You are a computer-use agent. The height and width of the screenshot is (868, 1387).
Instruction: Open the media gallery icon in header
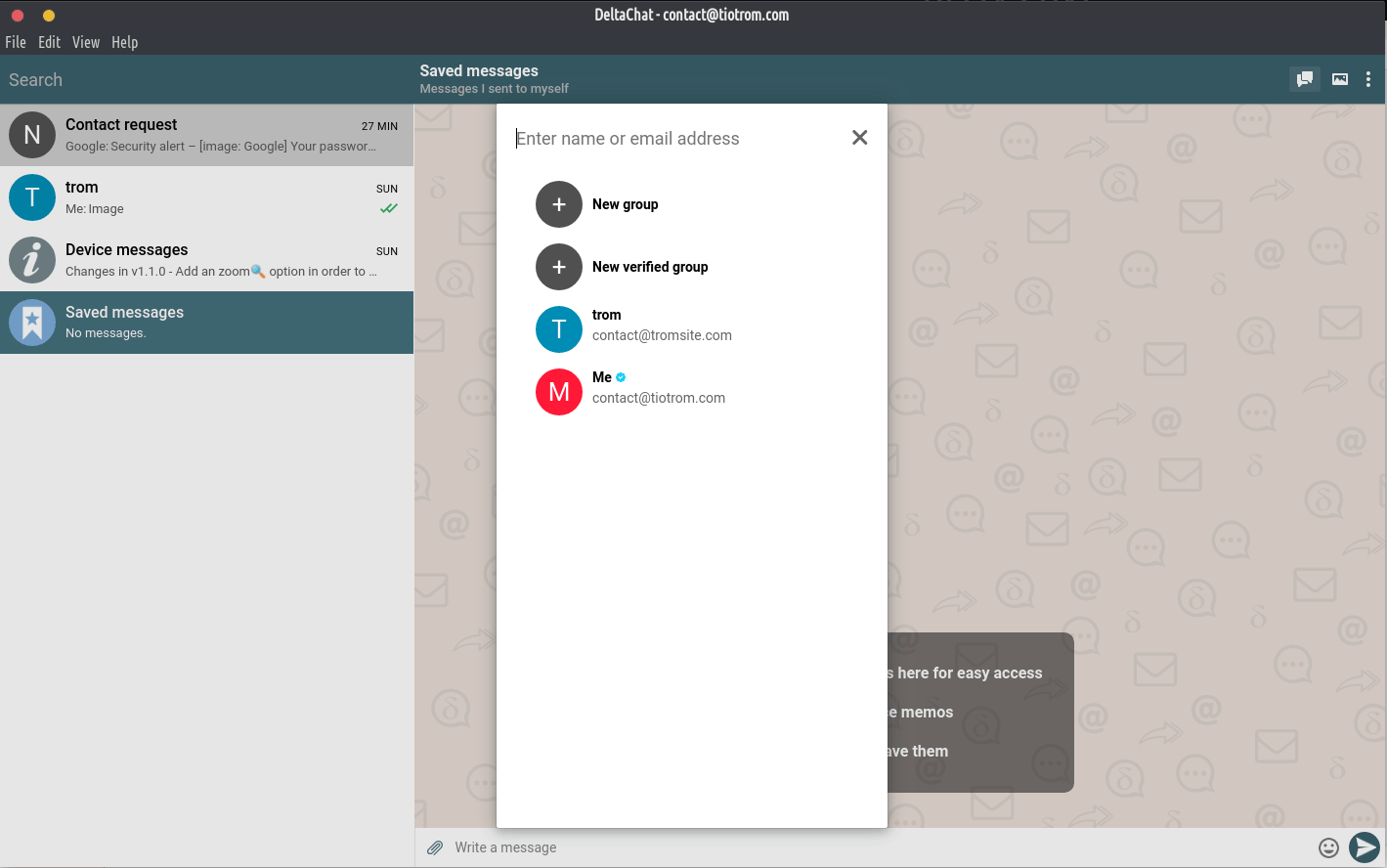pos(1340,79)
